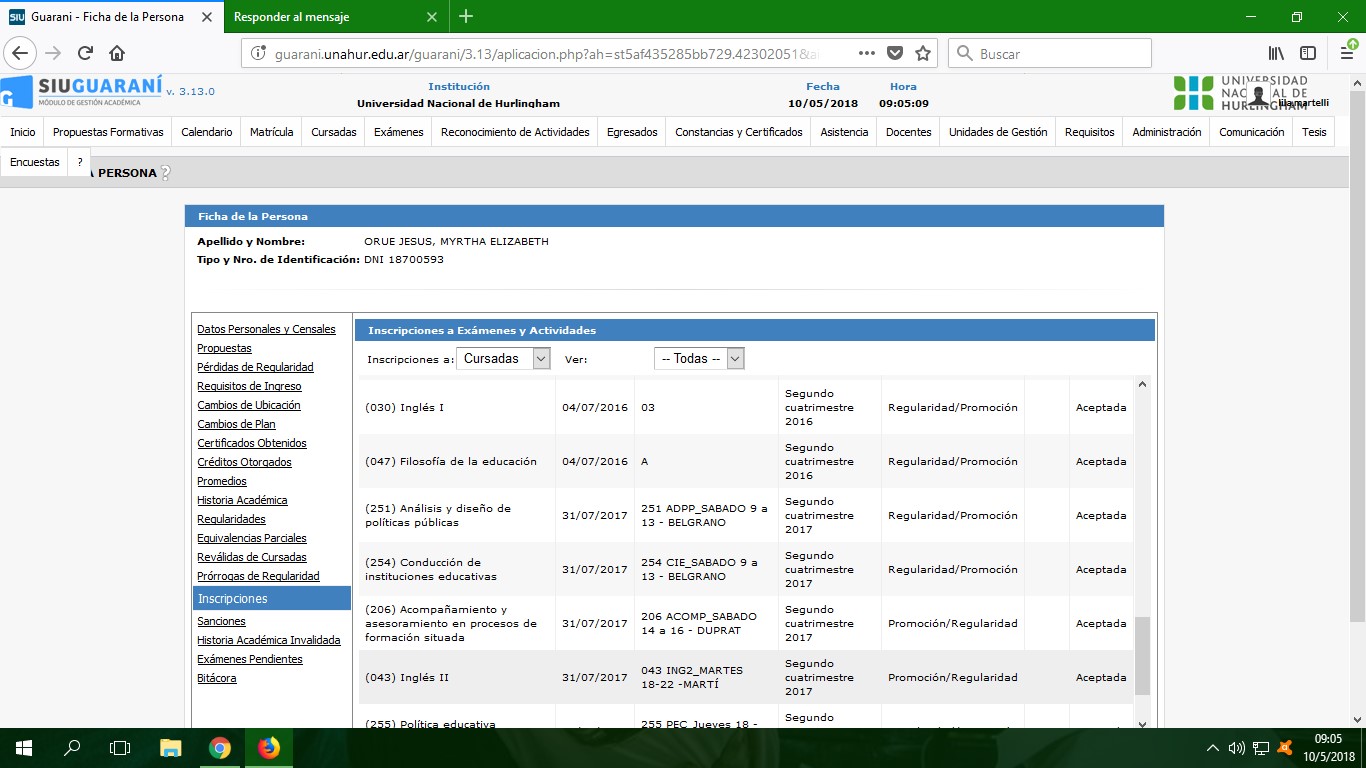The width and height of the screenshot is (1366, 768).
Task: Open Windows search magnifier on taskbar
Action: click(72, 747)
